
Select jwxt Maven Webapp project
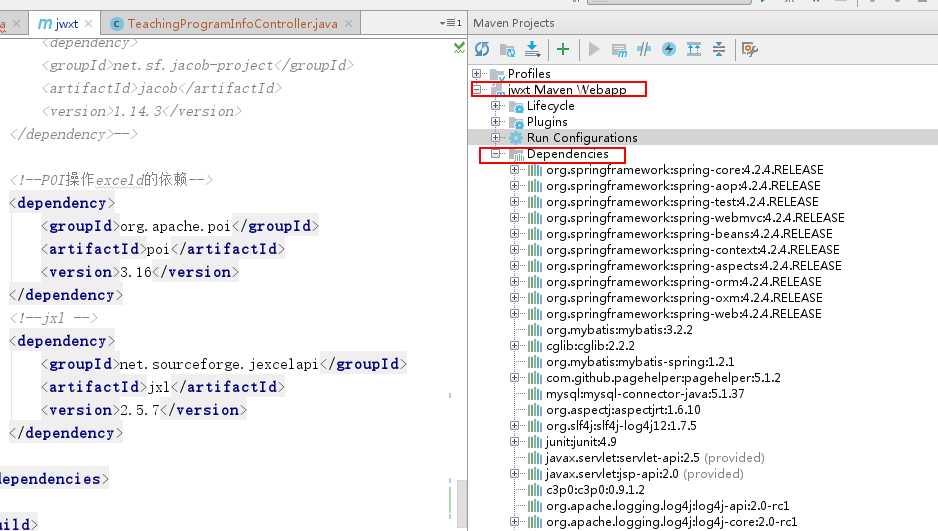point(567,90)
